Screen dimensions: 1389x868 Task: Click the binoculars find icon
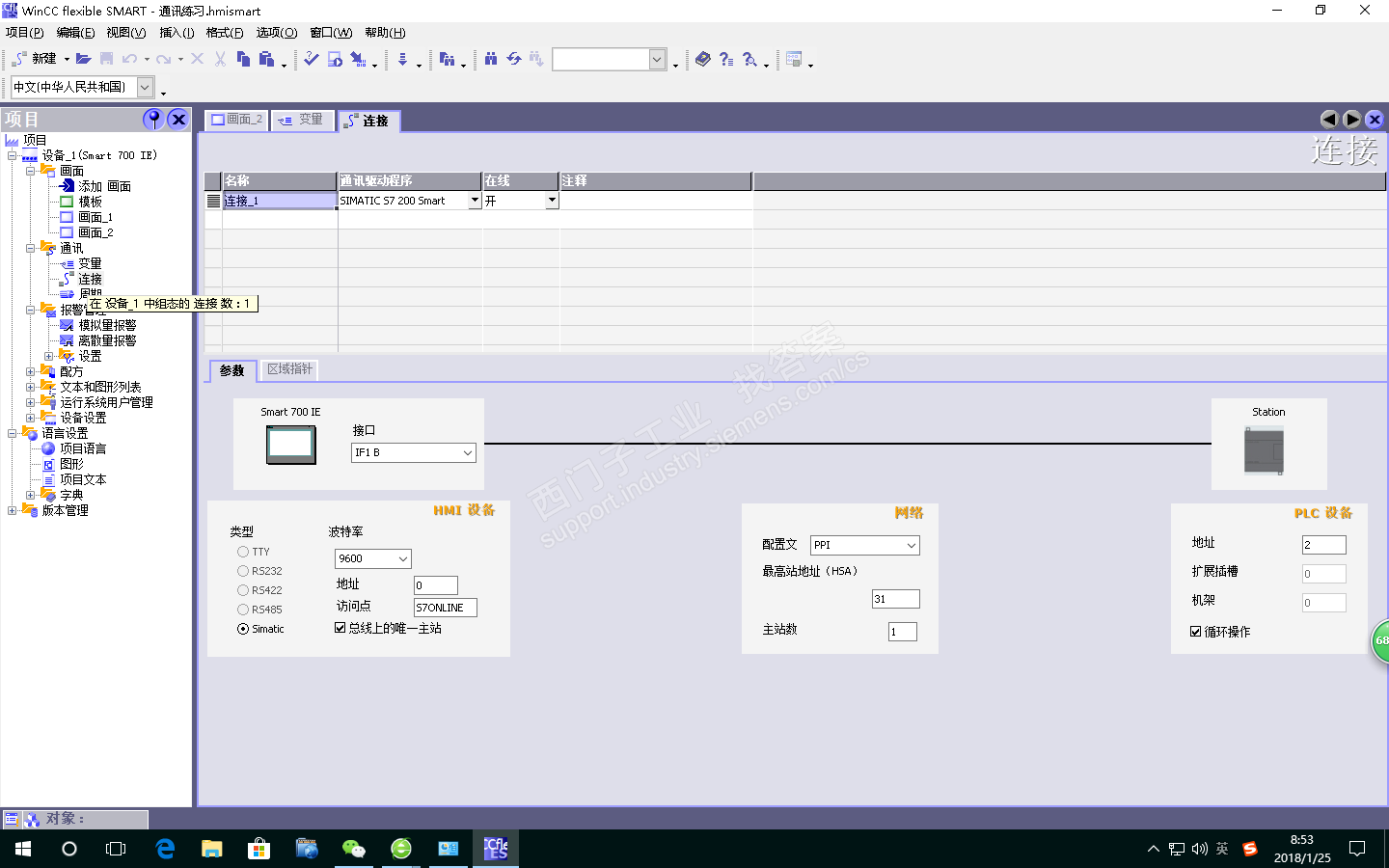[491, 59]
